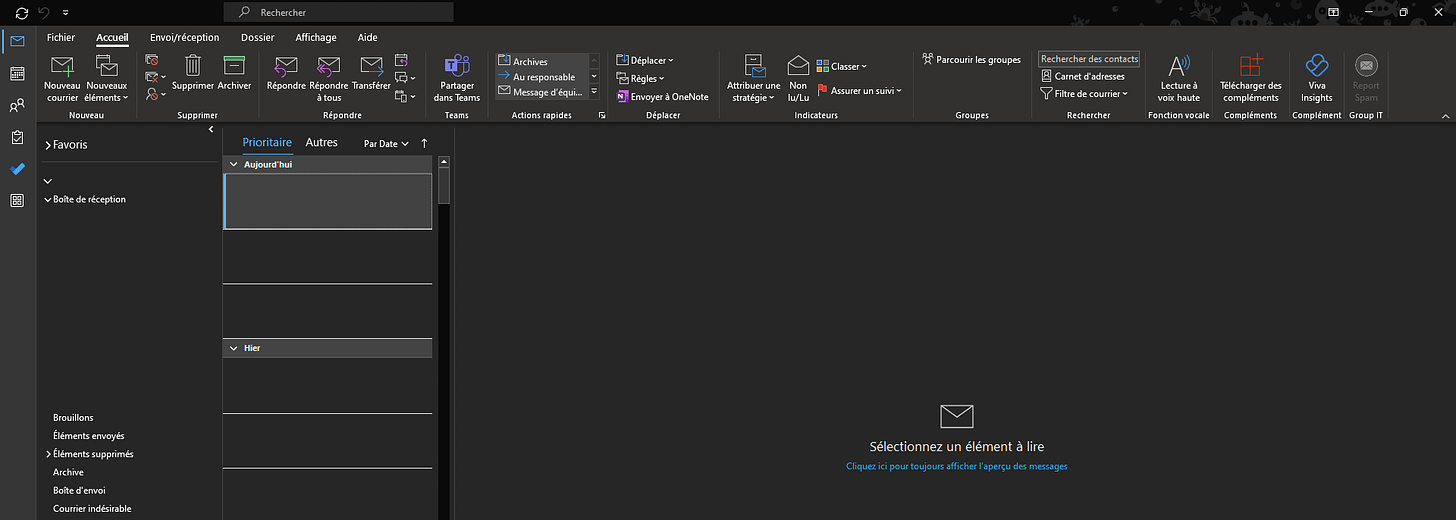This screenshot has height=520, width=1456.
Task: Open the Fichier menu tab
Action: [x=61, y=38]
